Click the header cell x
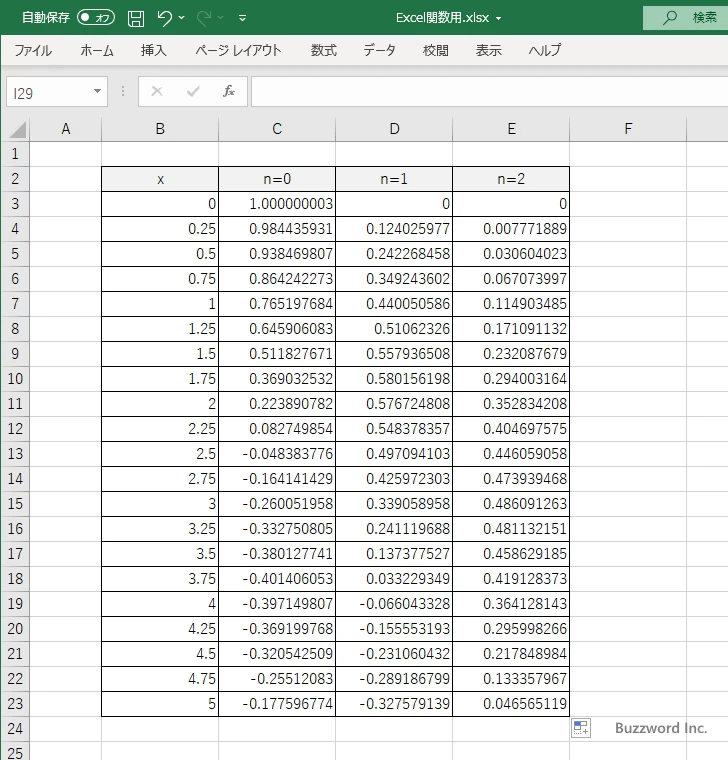 (x=160, y=179)
